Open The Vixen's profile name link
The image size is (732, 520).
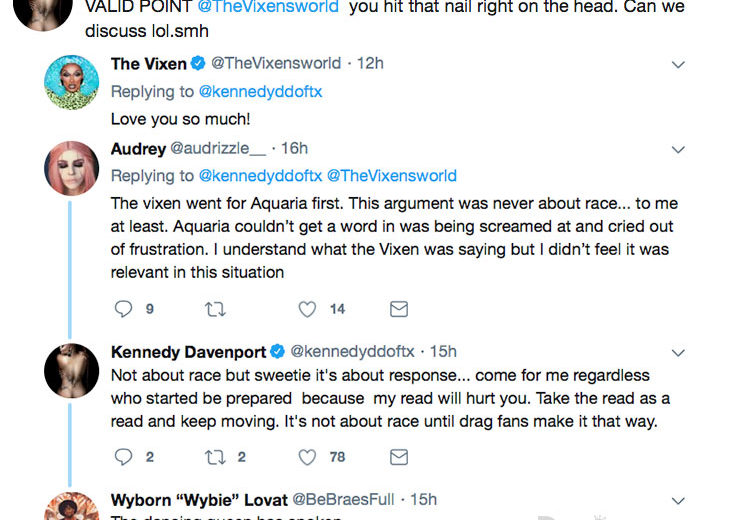pyautogui.click(x=148, y=63)
